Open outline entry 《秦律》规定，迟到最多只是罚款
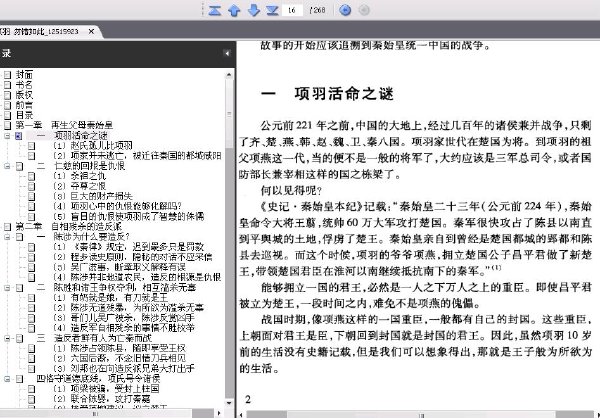 pyautogui.click(x=128, y=247)
